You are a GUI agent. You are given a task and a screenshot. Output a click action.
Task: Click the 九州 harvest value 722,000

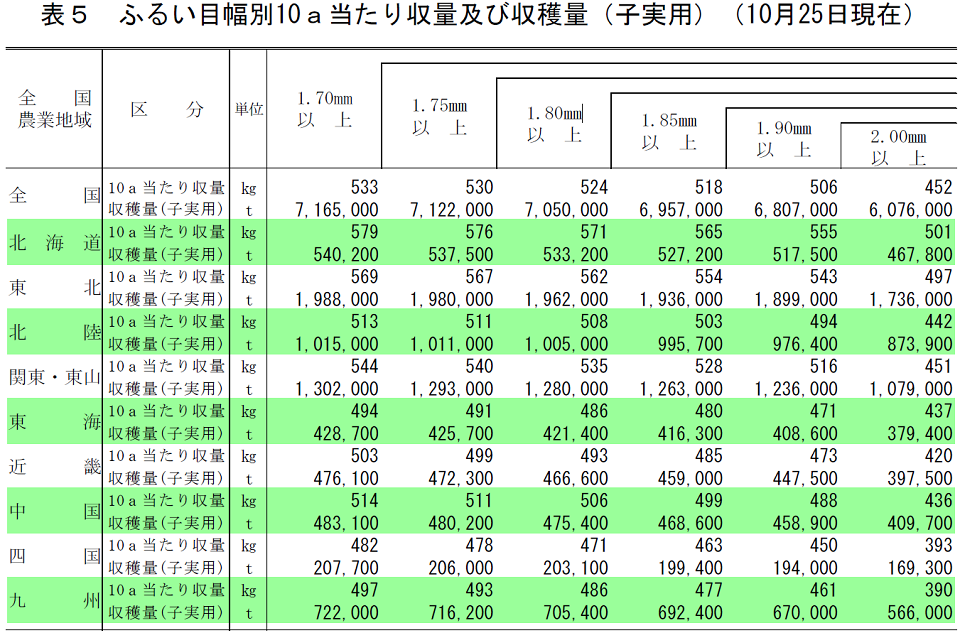click(346, 613)
